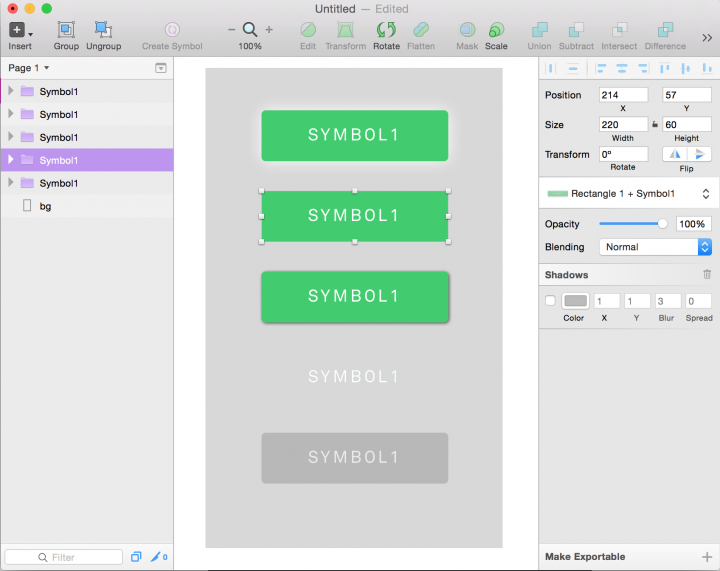Open the shadow Color swatch
This screenshot has height=571, width=720.
(x=575, y=301)
